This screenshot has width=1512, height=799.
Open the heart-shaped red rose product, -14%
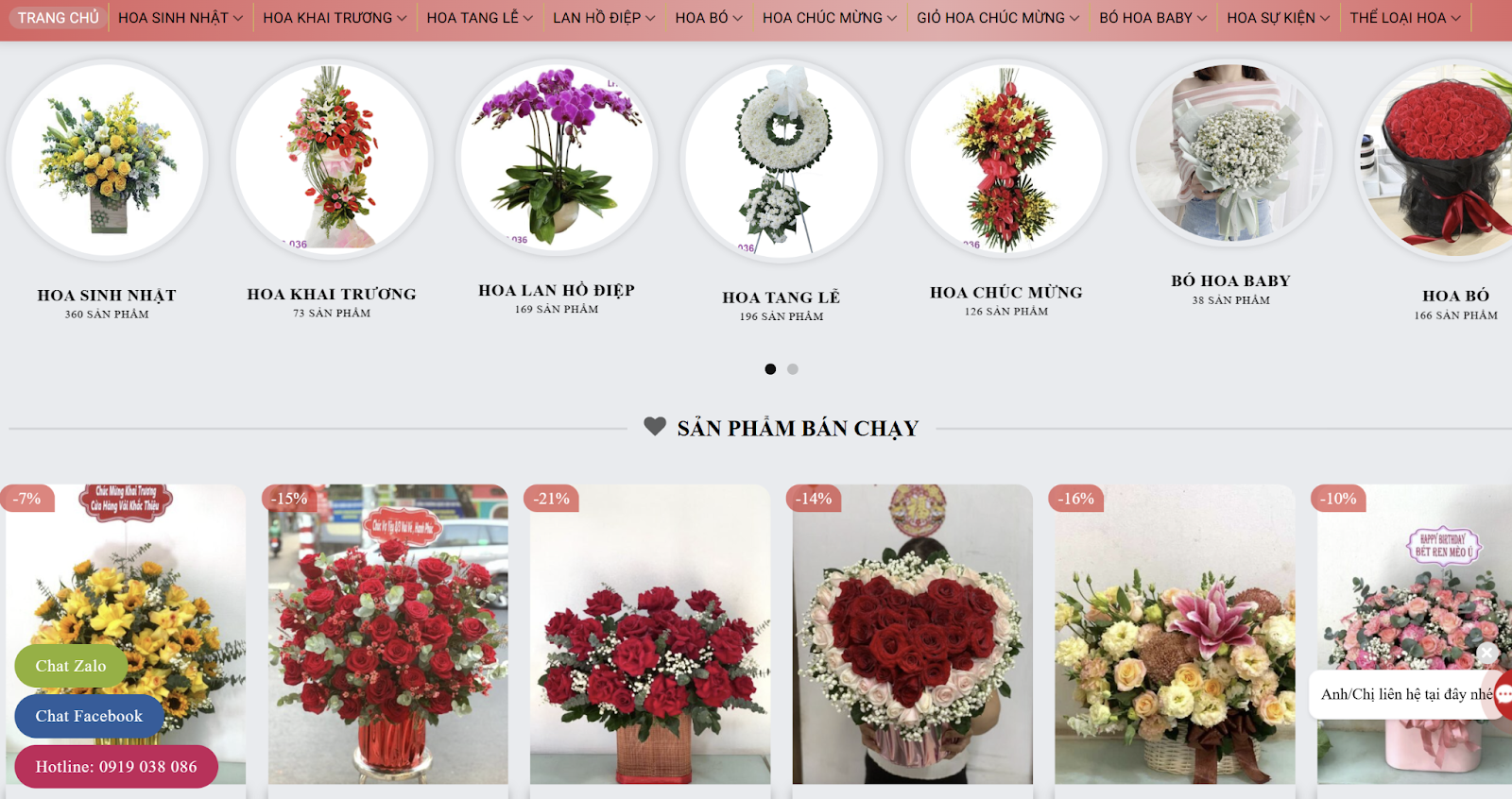tap(912, 635)
